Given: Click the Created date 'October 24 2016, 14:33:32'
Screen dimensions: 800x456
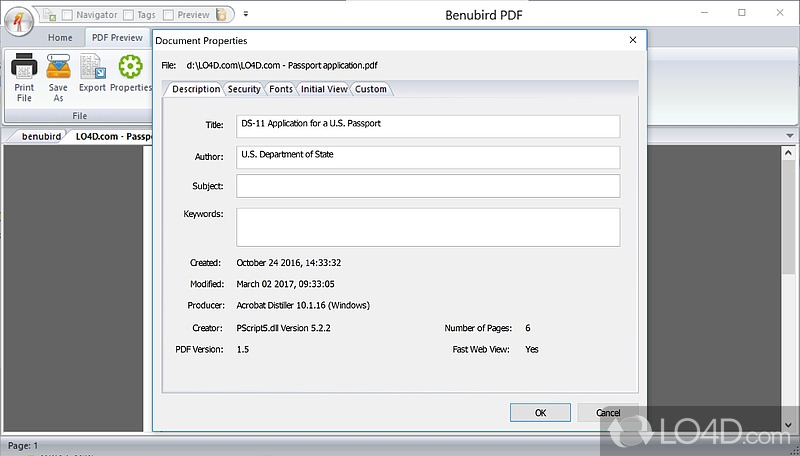Looking at the screenshot, I should 289,263.
